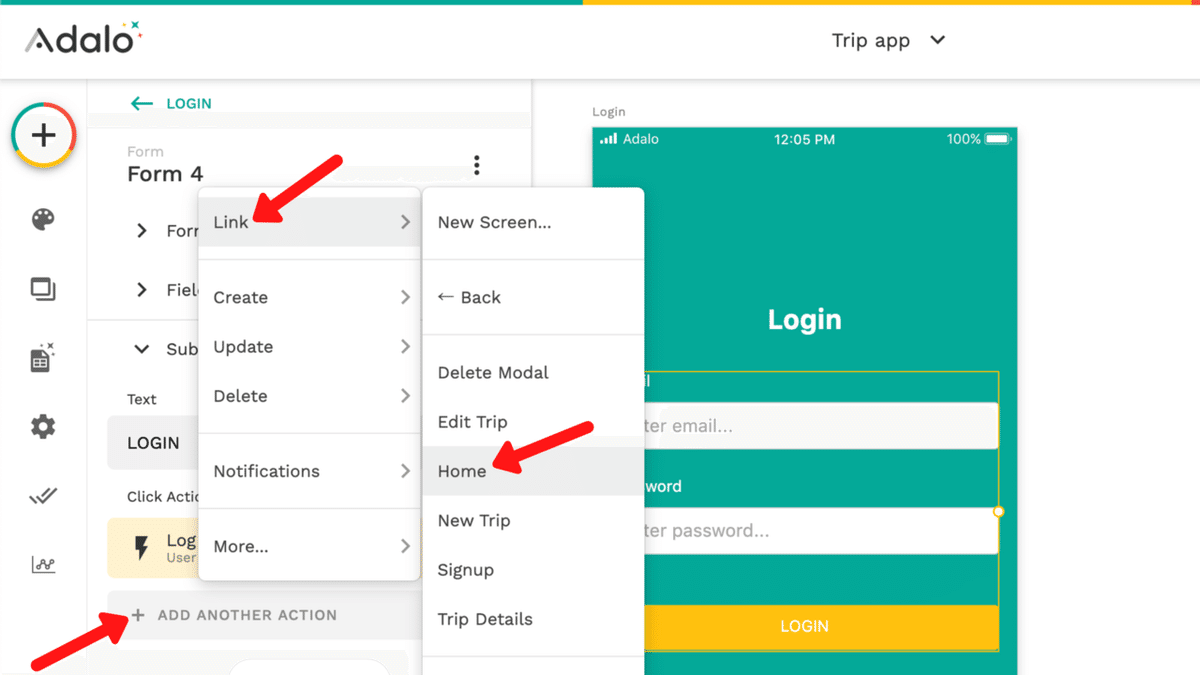Screen dimensions: 1200x675
Task: Click the form resize handle on canvas
Action: tap(998, 511)
